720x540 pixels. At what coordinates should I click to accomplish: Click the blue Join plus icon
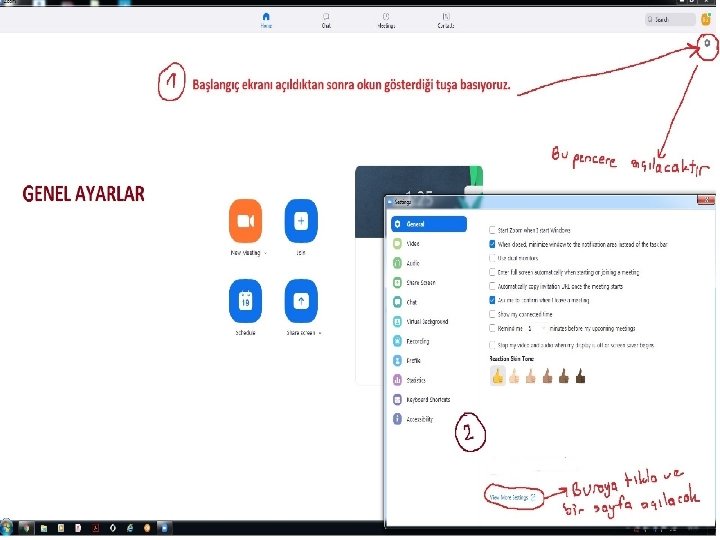pyautogui.click(x=301, y=221)
